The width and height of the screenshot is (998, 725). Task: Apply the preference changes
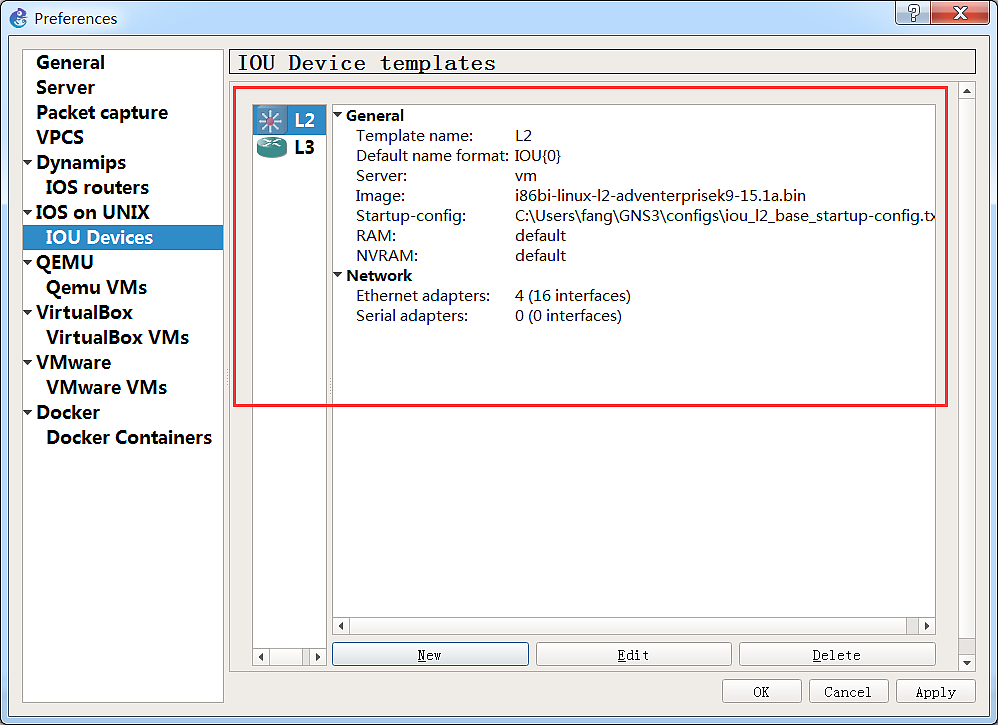click(935, 692)
